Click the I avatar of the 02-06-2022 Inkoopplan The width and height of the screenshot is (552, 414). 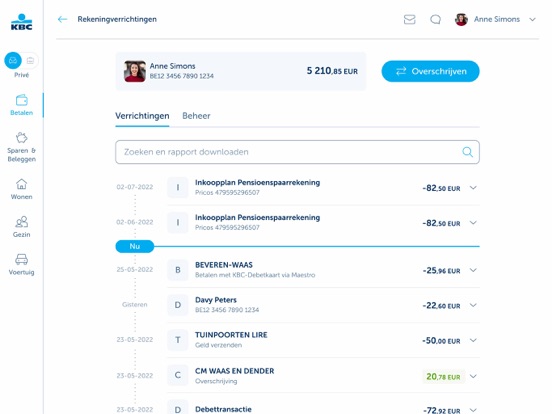pyautogui.click(x=178, y=222)
